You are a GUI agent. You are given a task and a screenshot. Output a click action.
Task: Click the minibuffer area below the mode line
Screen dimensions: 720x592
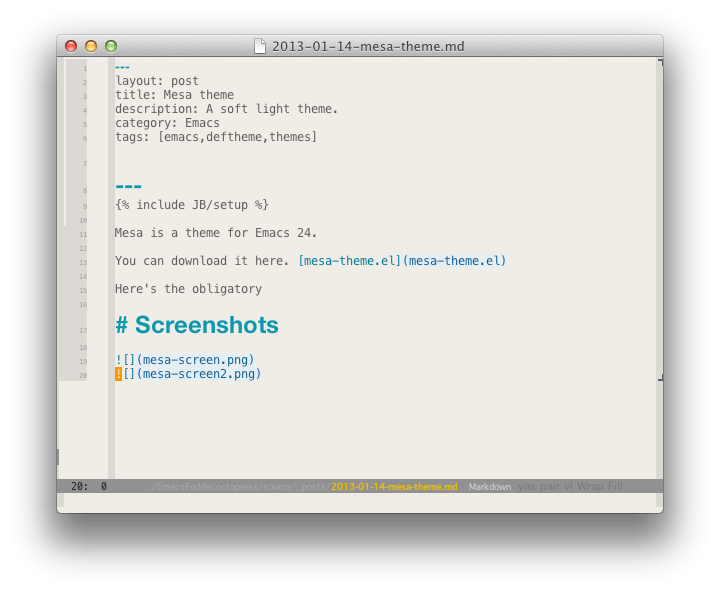click(x=360, y=501)
